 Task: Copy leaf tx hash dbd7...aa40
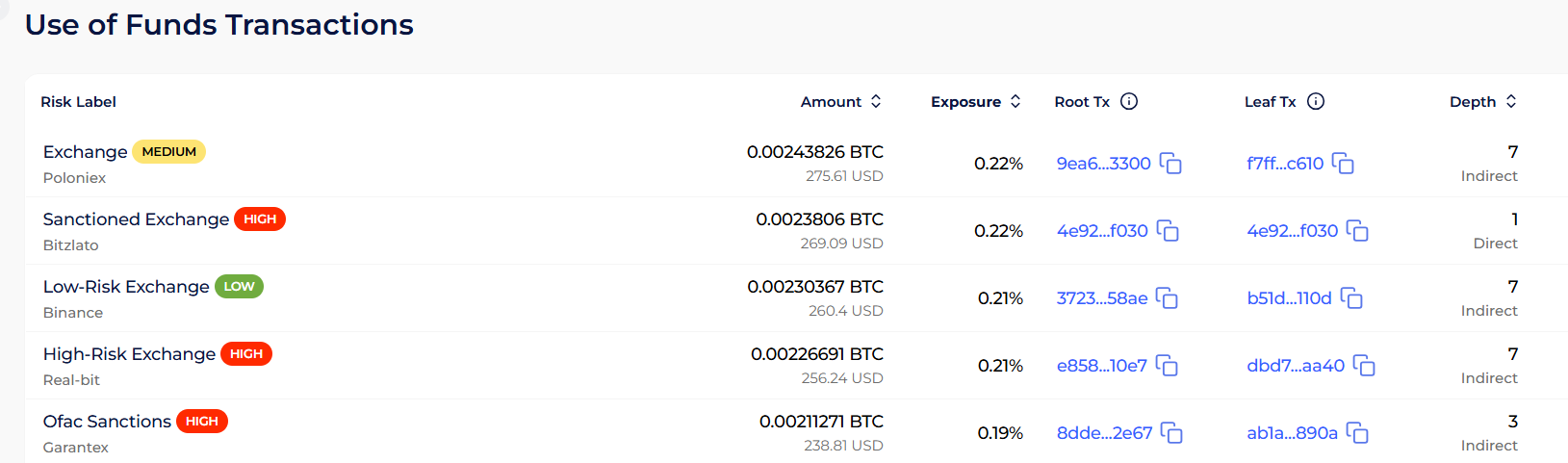1364,366
